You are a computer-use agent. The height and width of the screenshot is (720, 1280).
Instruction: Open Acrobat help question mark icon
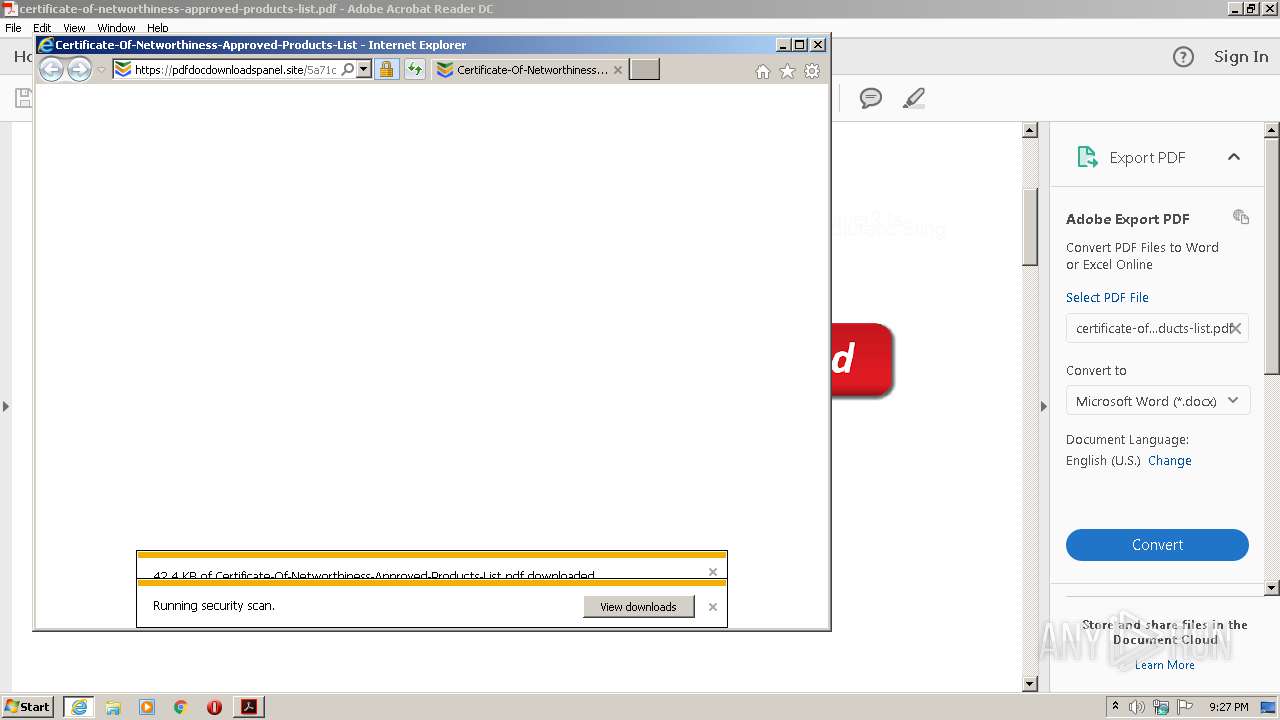[x=1183, y=57]
